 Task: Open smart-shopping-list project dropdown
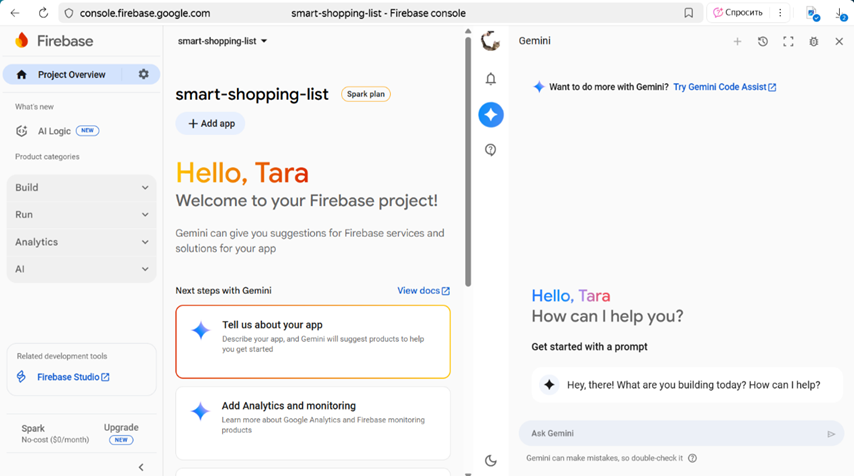pyautogui.click(x=222, y=41)
